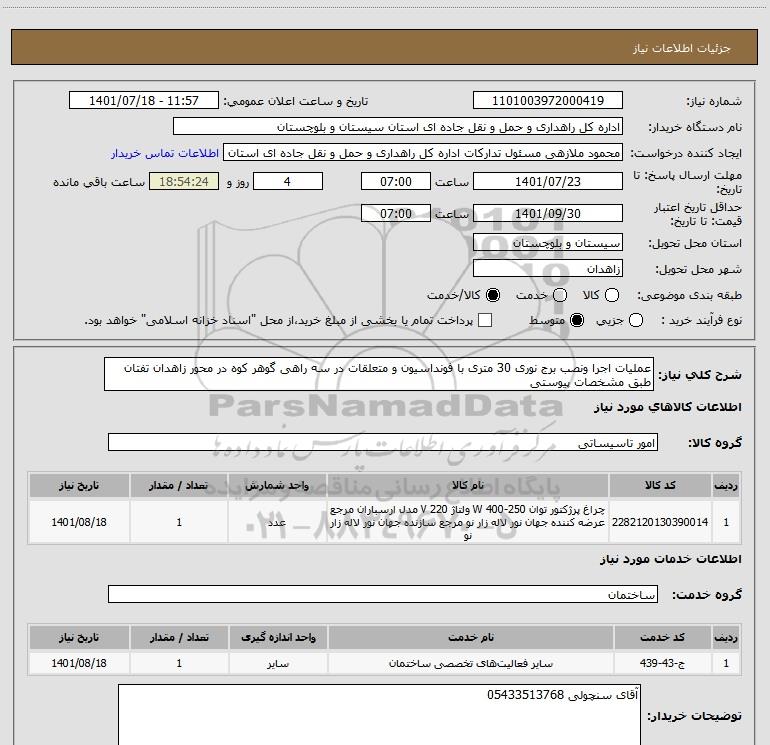Image resolution: width=770 pixels, height=745 pixels.
Task: Click the service unit cell سایر
Action: (278, 663)
